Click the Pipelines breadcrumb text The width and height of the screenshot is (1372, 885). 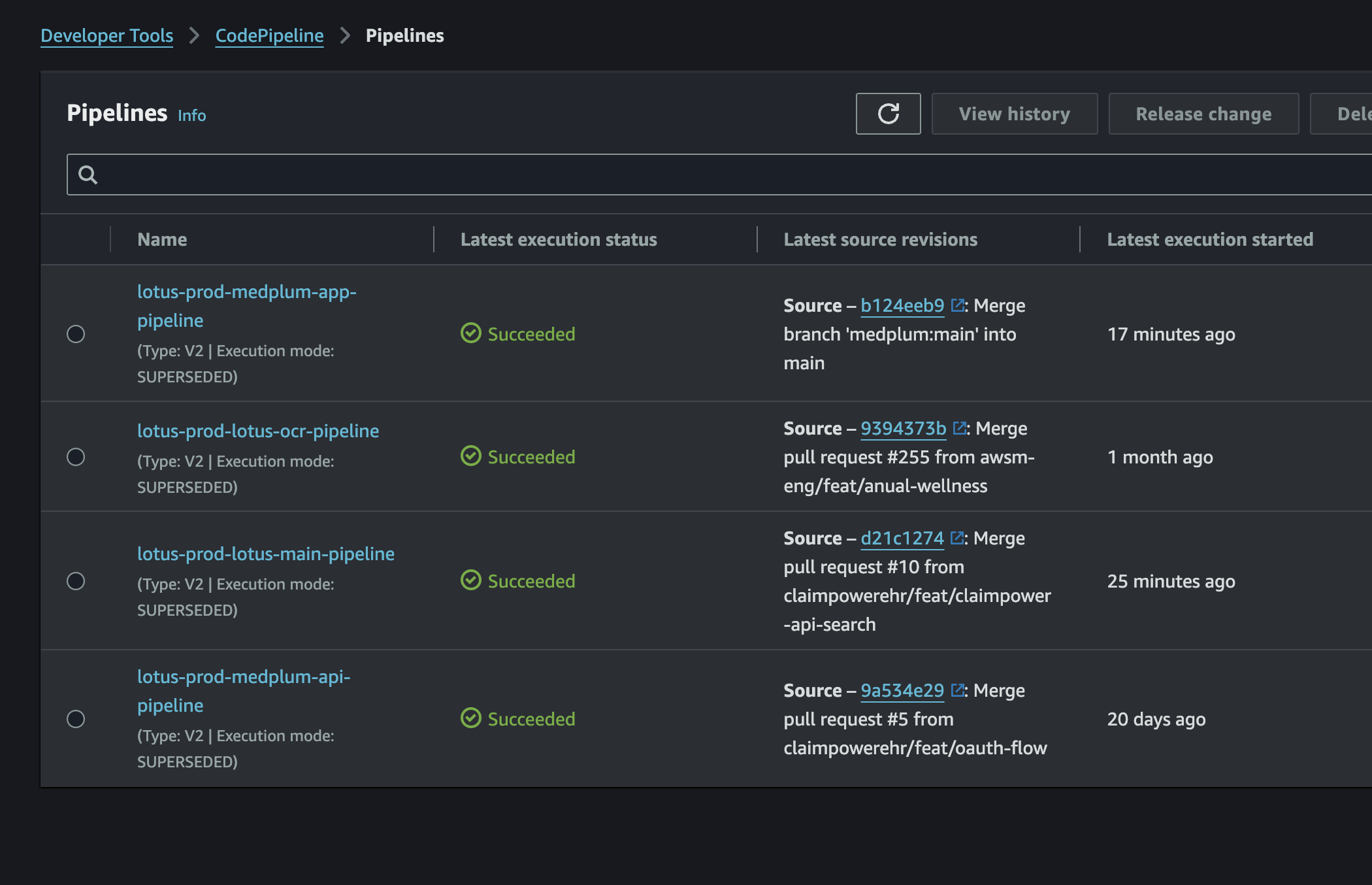[404, 35]
